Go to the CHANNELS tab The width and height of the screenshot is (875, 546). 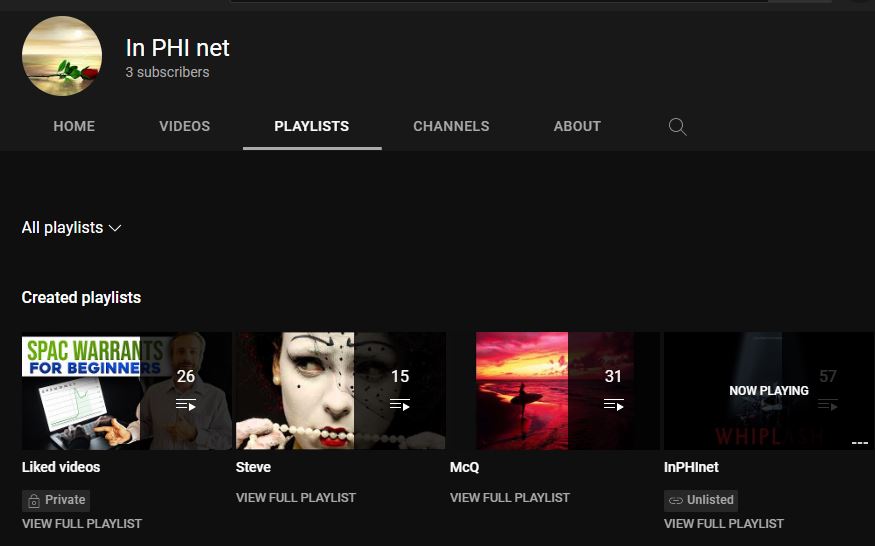[451, 127]
